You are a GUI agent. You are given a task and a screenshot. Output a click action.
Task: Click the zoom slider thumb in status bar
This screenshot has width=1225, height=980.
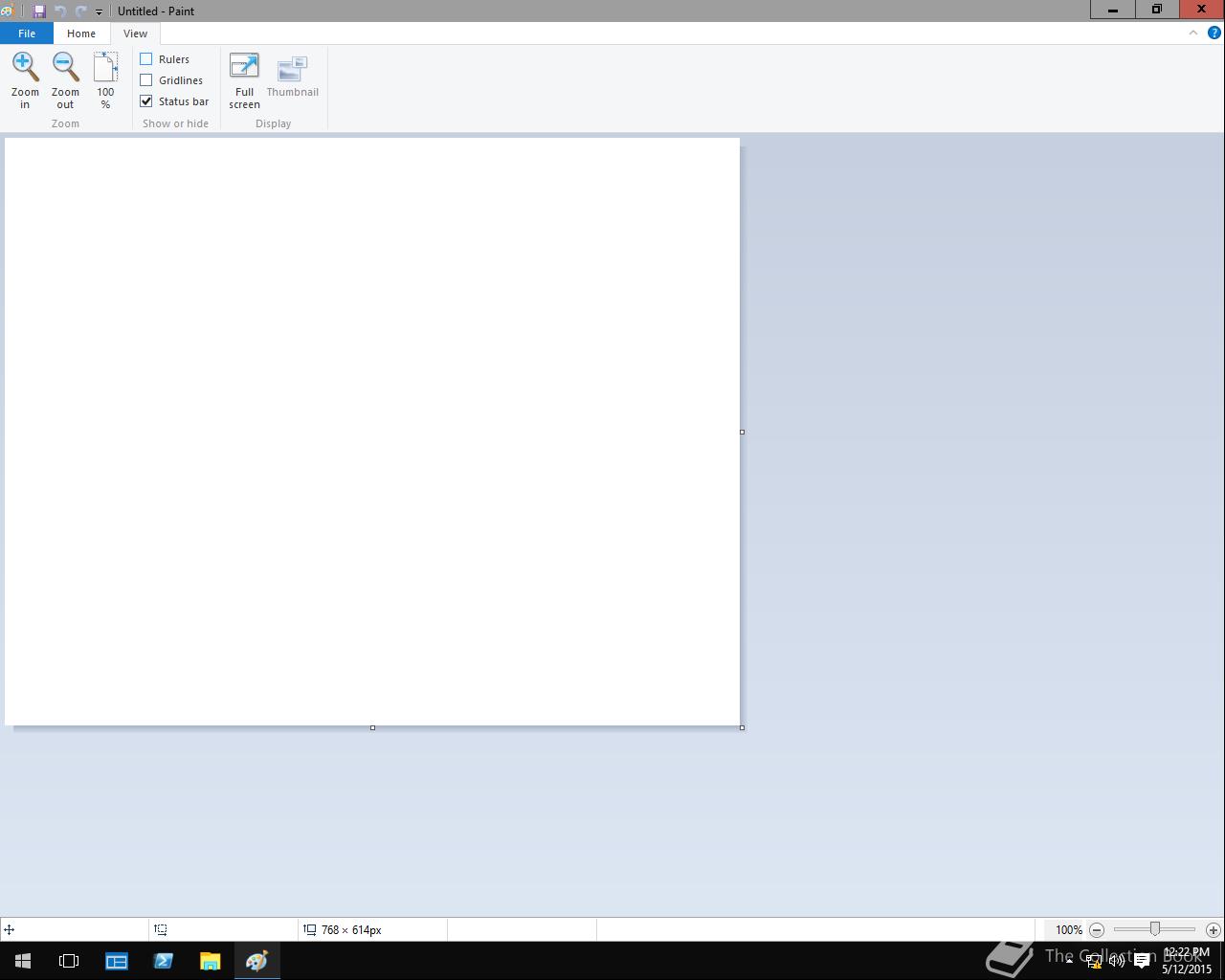coord(1155,929)
